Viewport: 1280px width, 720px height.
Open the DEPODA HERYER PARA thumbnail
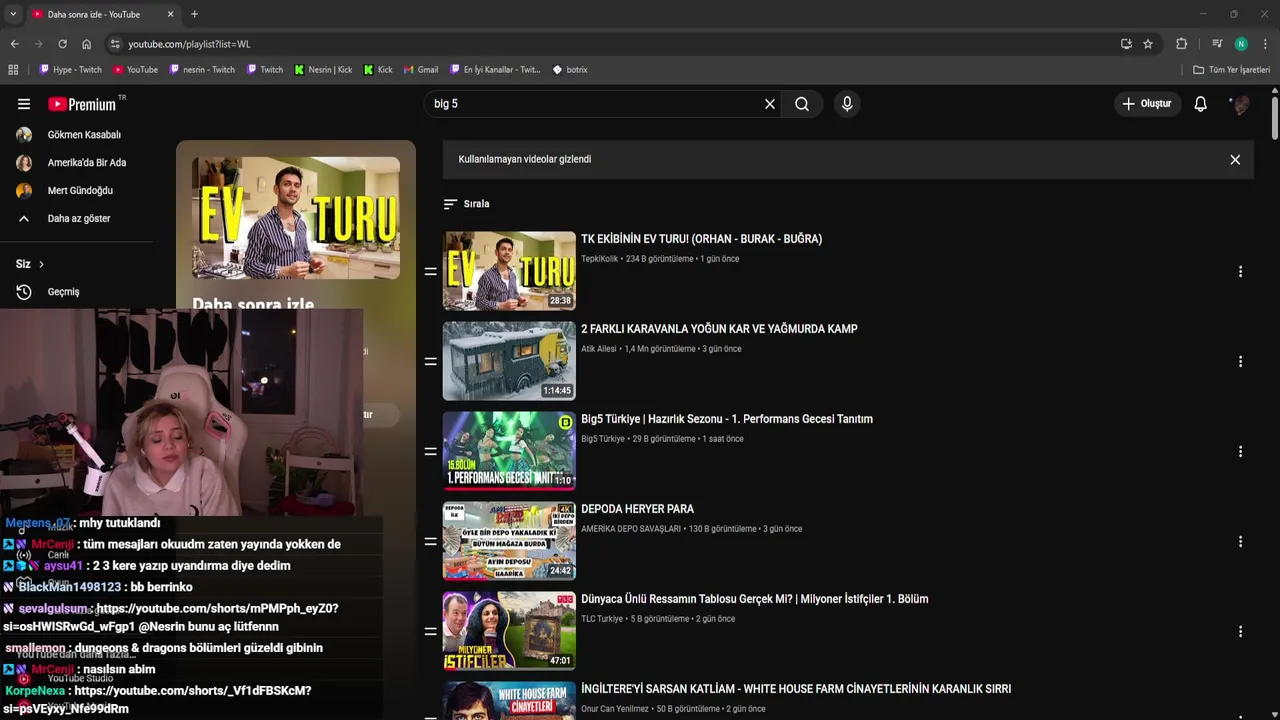click(x=509, y=541)
